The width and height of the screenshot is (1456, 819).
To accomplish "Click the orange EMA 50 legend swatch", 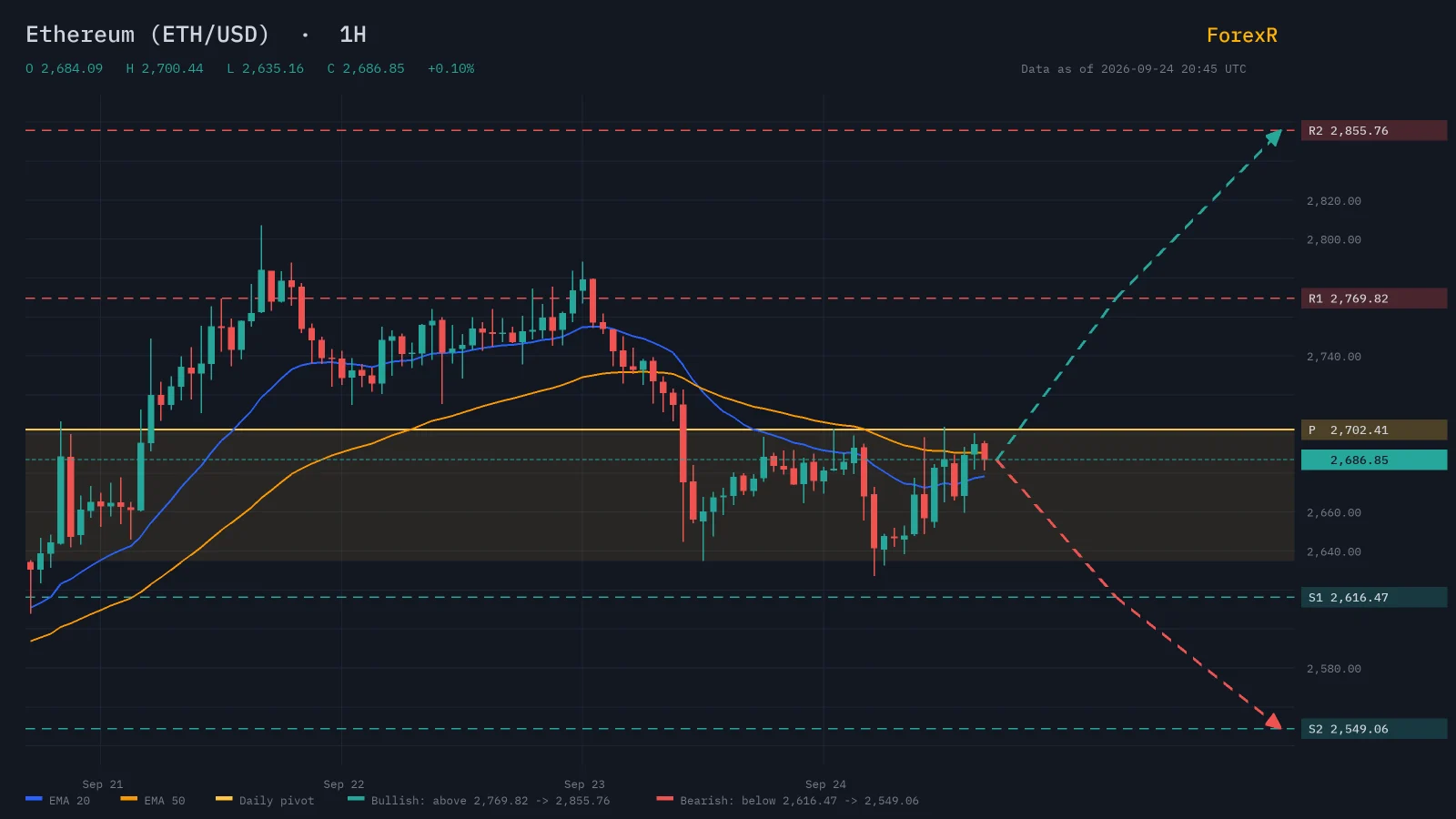I will pyautogui.click(x=128, y=799).
